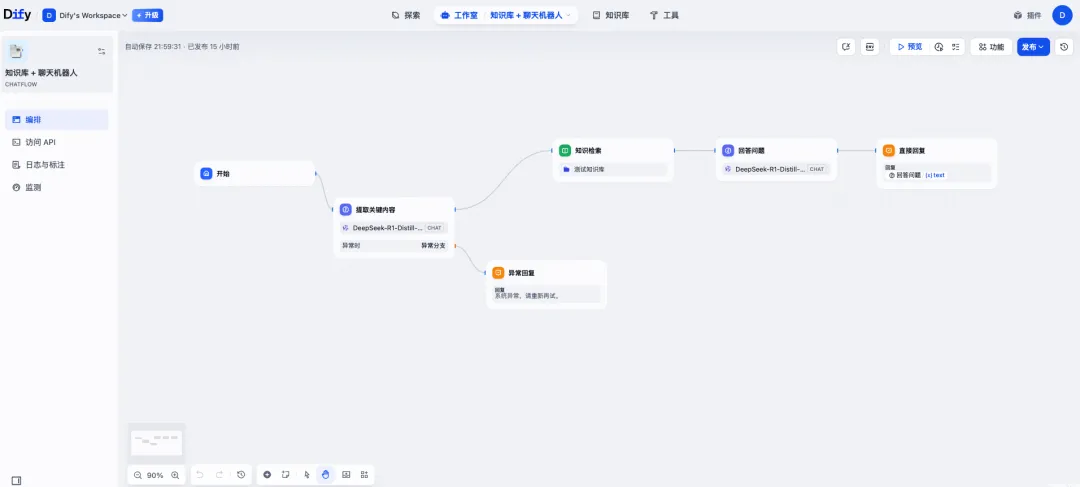Activate the hand pan mode
The image size is (1080, 487).
[326, 475]
